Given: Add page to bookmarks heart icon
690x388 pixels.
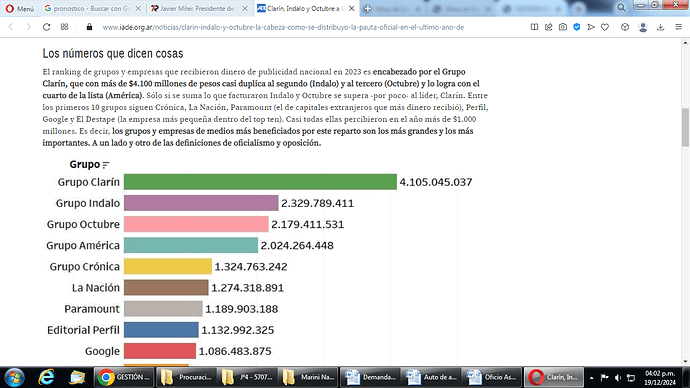Looking at the screenshot, I should click(605, 27).
